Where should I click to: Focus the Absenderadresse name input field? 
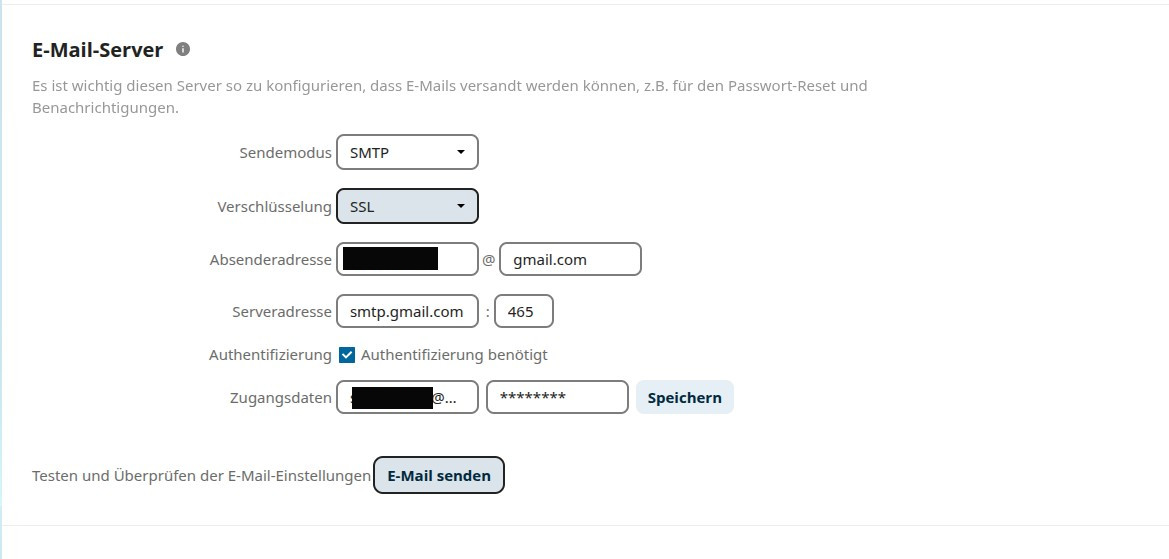(x=407, y=260)
